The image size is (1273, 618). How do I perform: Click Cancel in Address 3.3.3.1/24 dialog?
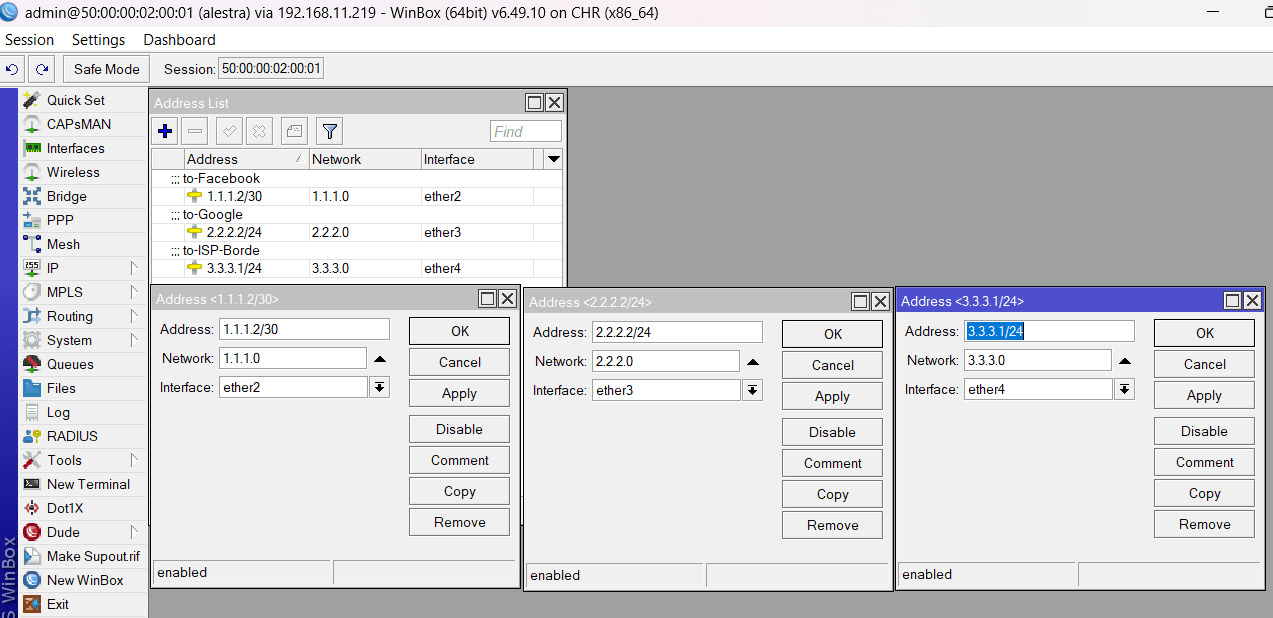[1204, 364]
